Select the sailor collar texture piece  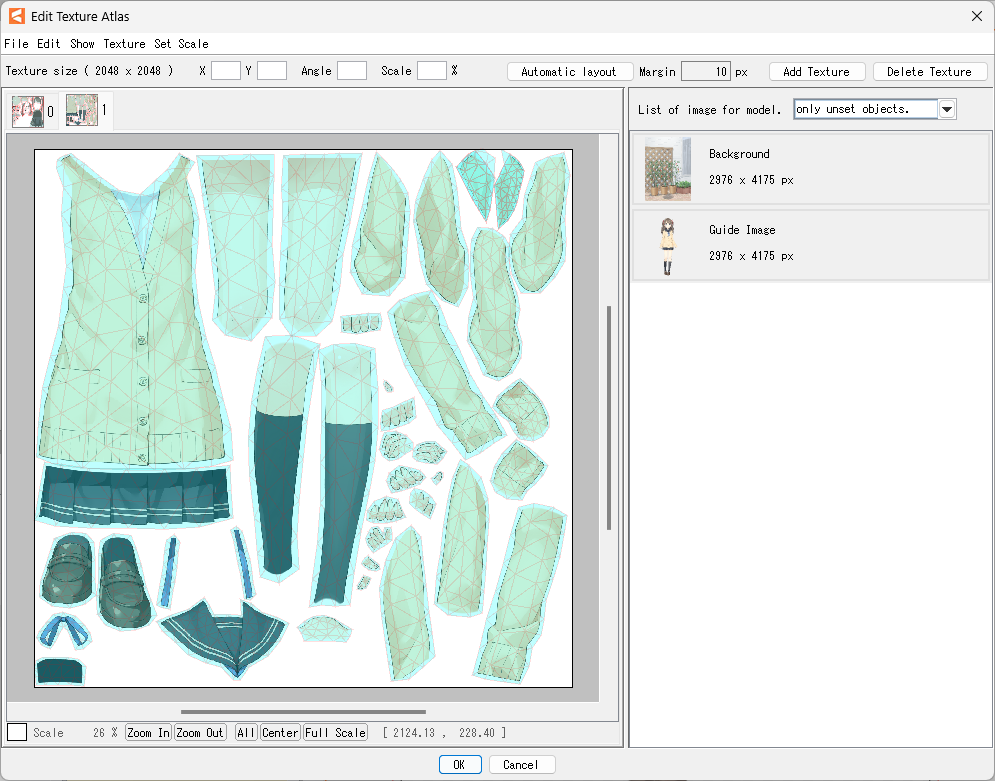click(x=222, y=637)
